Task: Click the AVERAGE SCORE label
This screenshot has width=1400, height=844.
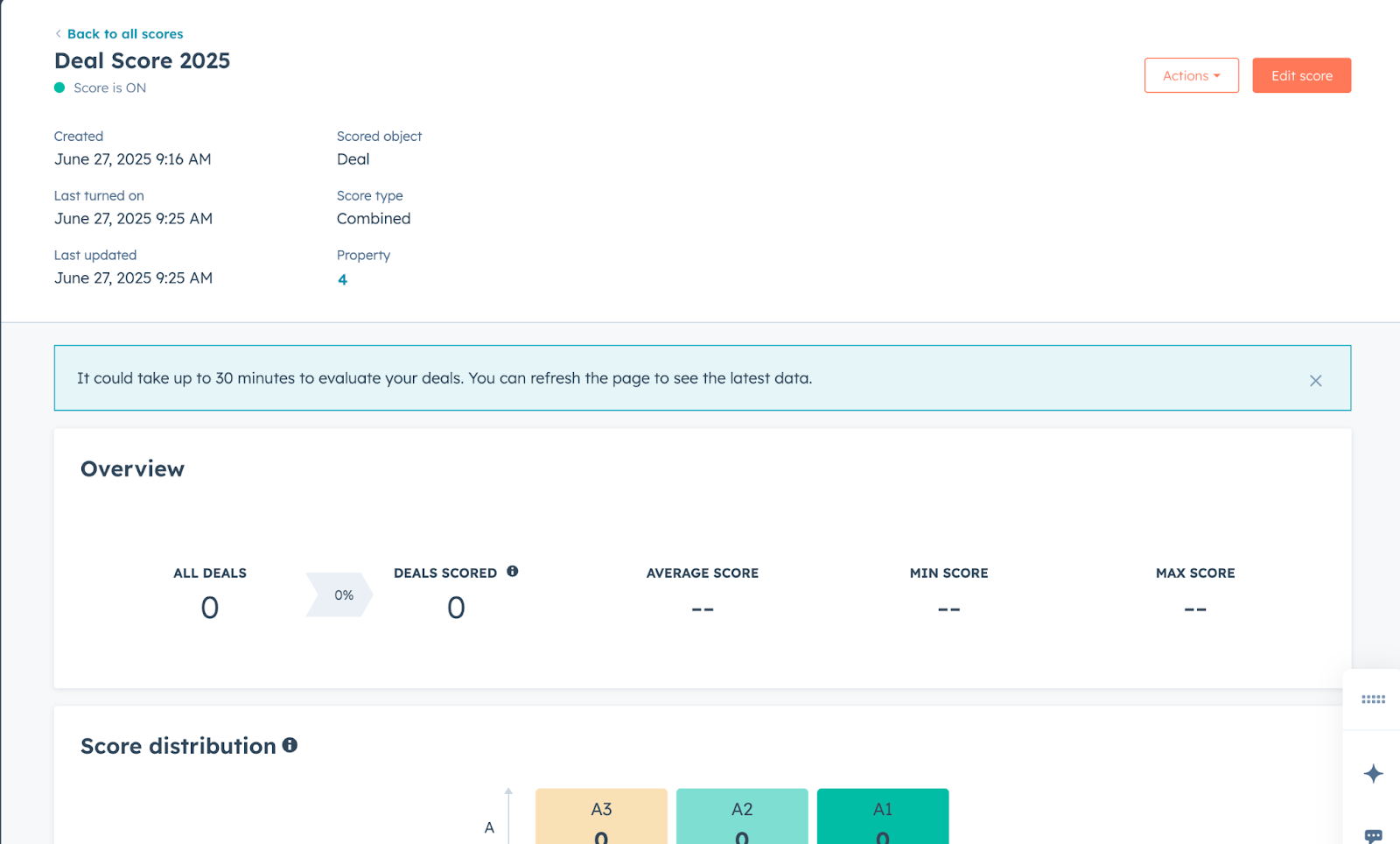Action: coord(703,573)
